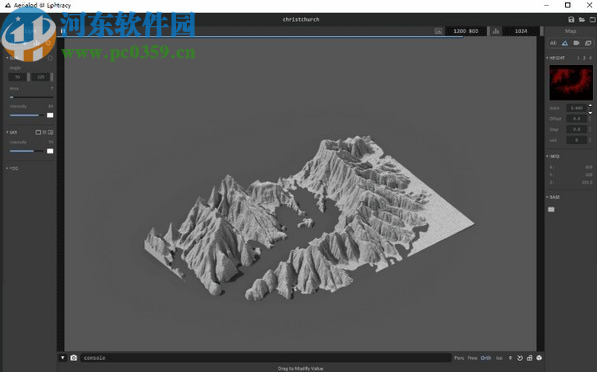Set height multiplier to 4
Viewport: 597px width, 375px height.
(x=590, y=58)
